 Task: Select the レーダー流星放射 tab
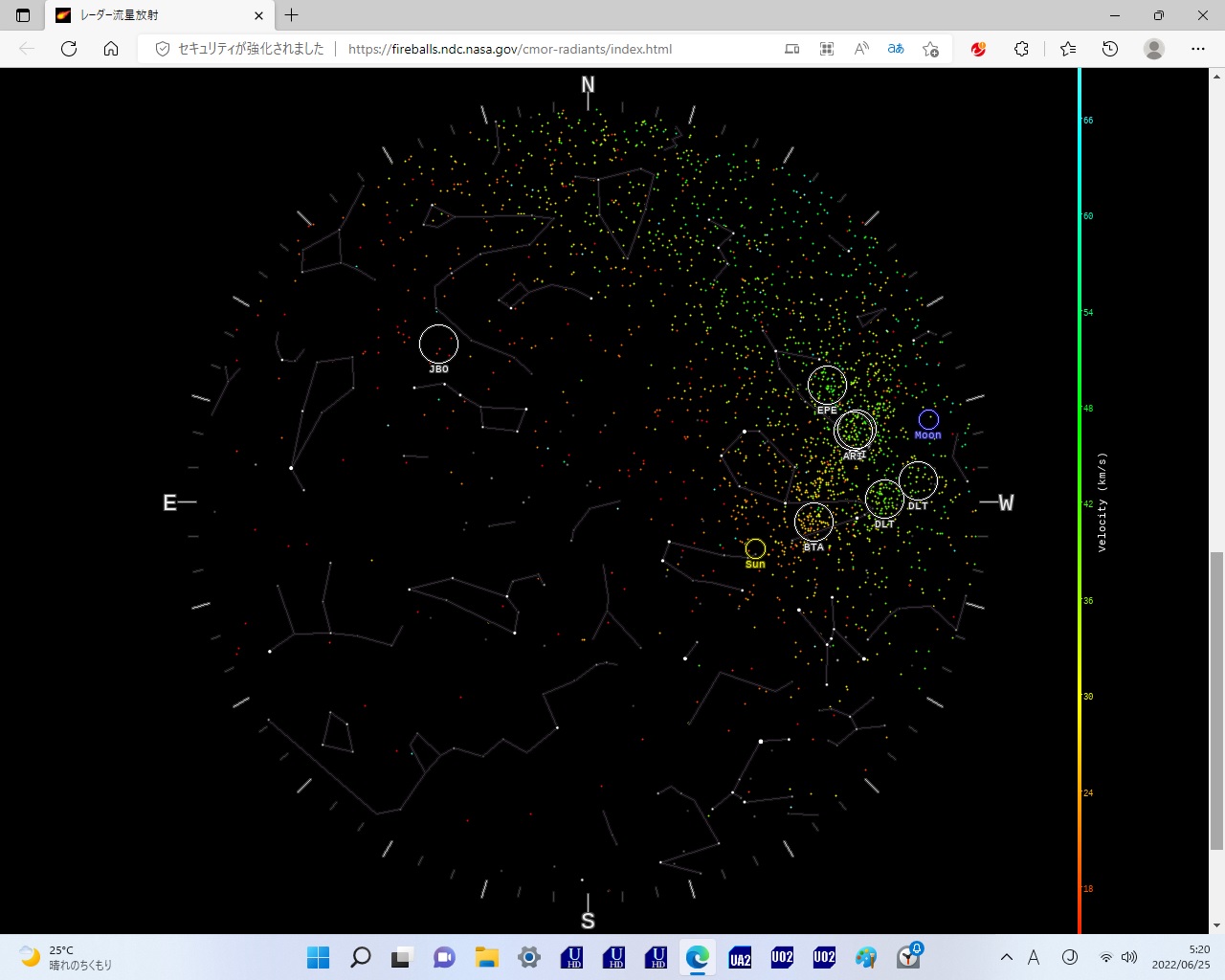click(x=153, y=15)
